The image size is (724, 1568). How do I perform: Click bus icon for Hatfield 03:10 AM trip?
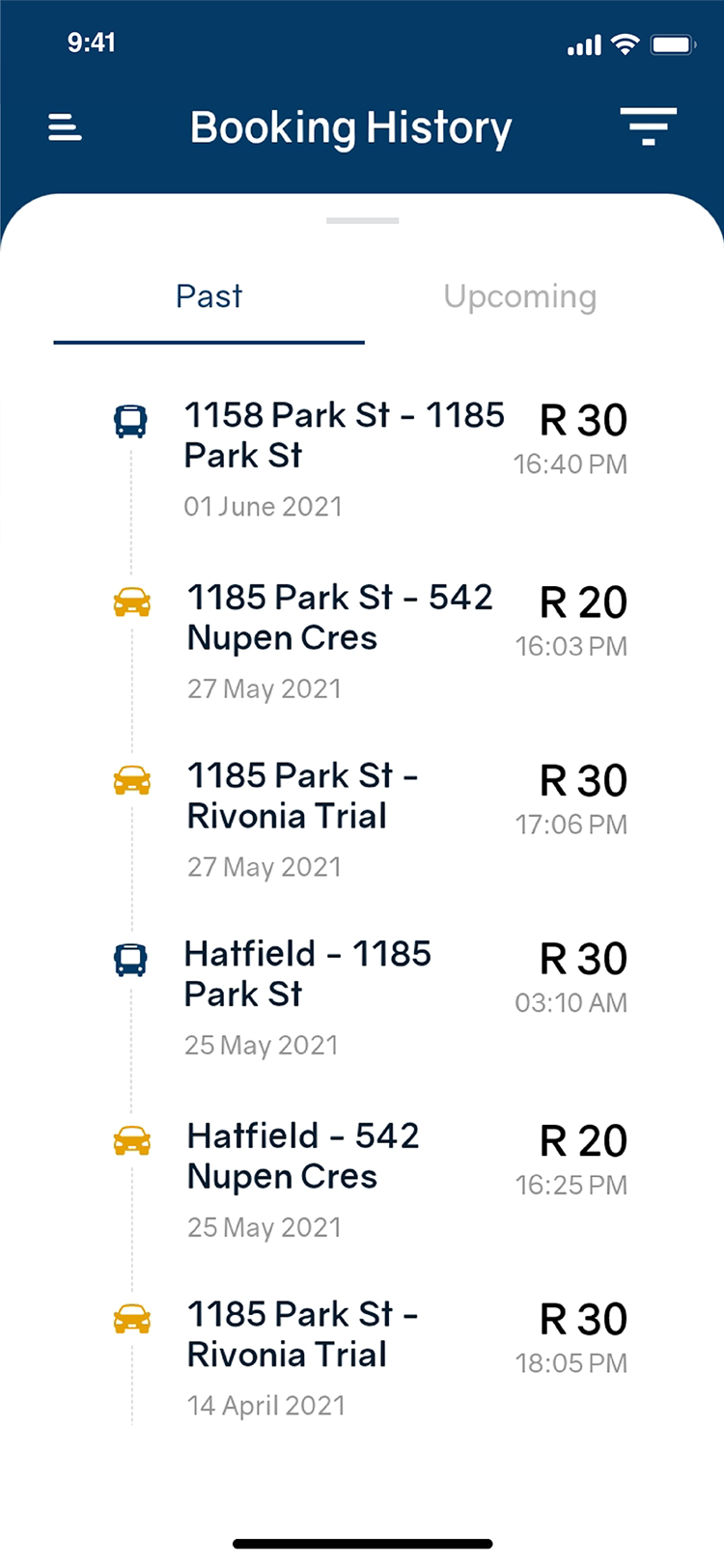tap(131, 959)
